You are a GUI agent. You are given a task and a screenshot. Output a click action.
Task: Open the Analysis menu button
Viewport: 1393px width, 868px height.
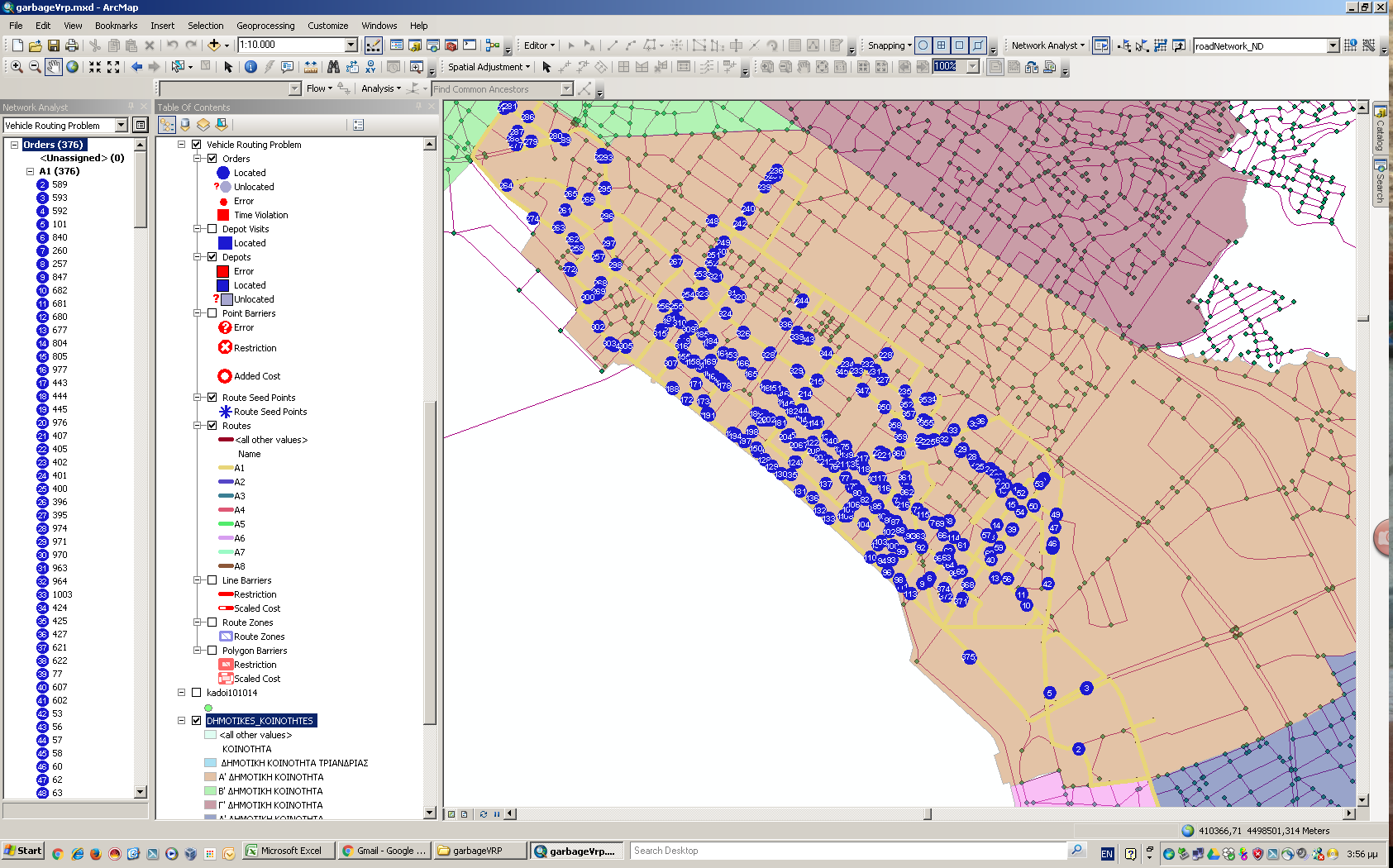click(x=381, y=88)
